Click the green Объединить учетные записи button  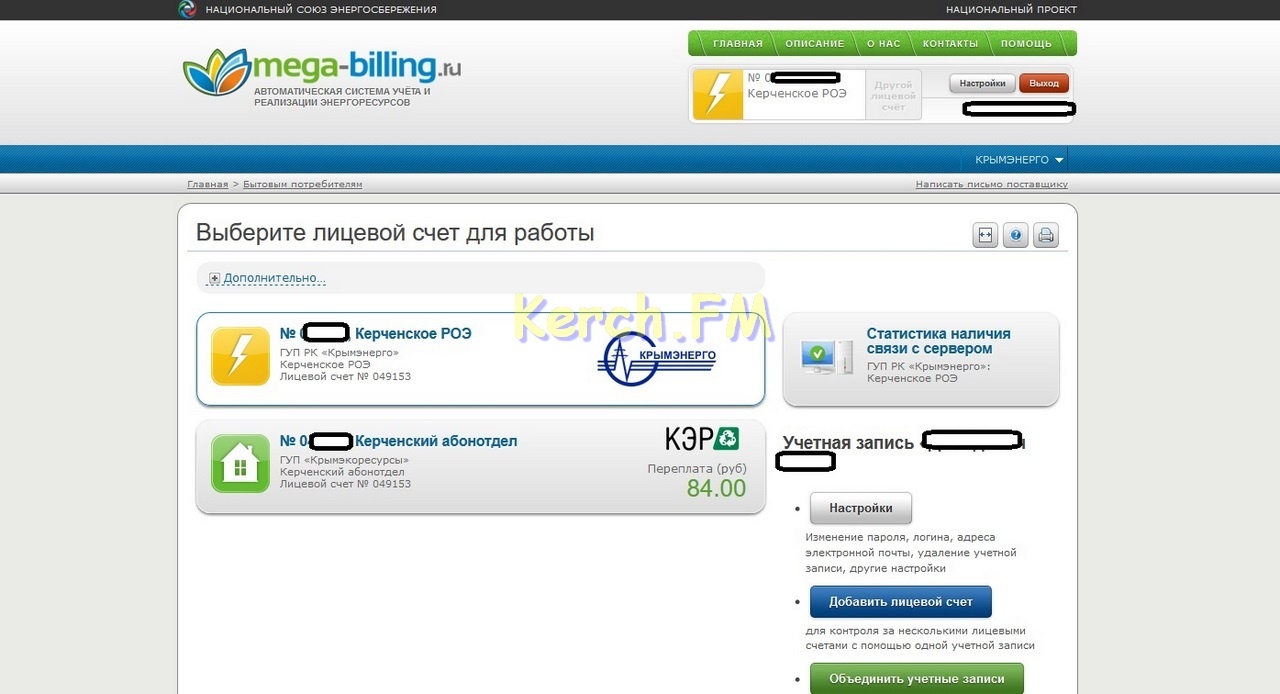917,678
